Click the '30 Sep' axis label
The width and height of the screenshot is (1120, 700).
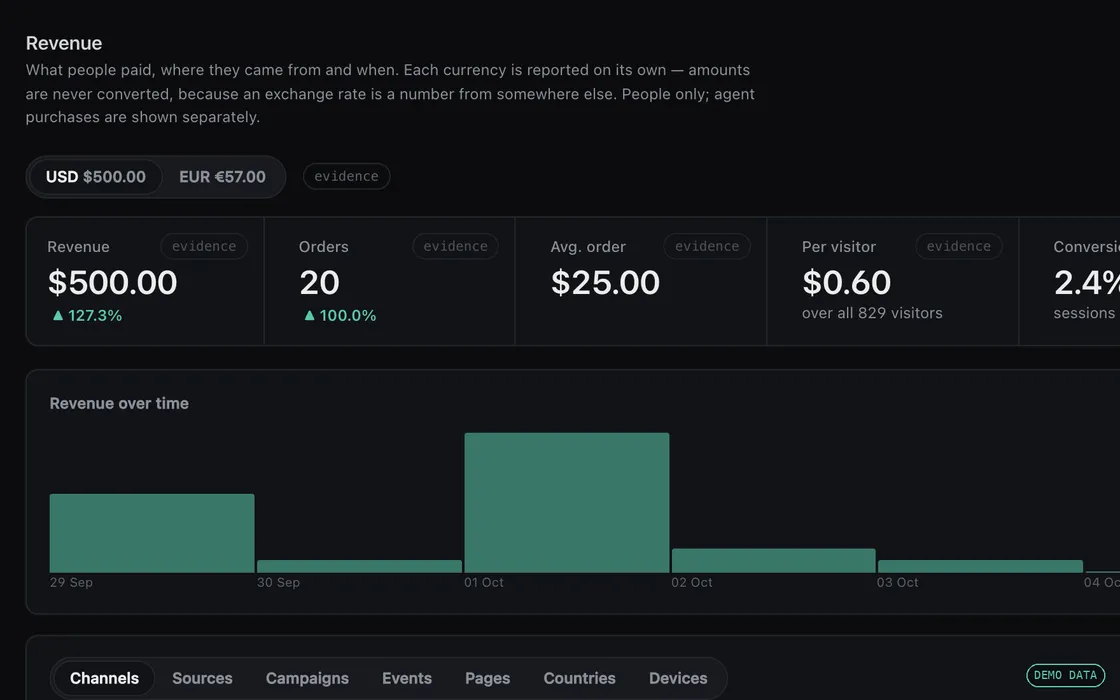[x=279, y=582]
